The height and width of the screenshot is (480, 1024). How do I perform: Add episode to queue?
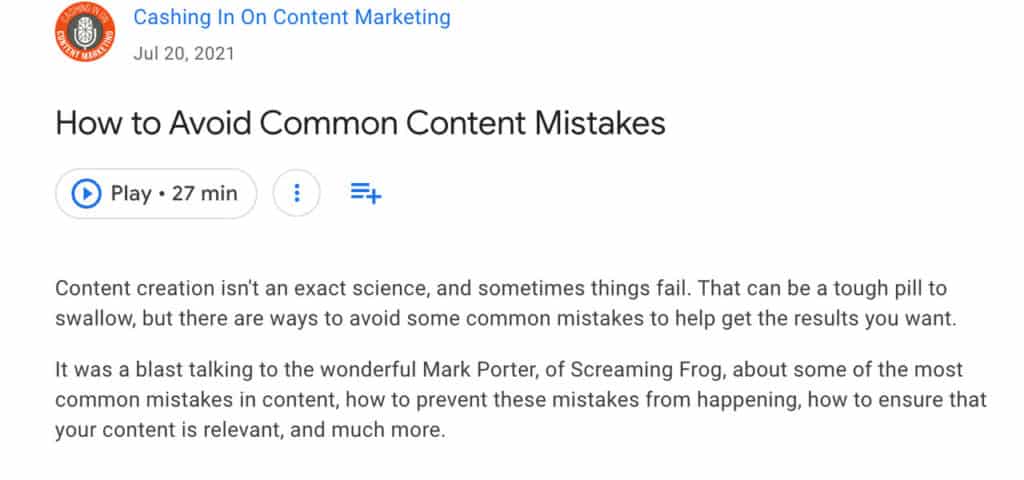(365, 193)
